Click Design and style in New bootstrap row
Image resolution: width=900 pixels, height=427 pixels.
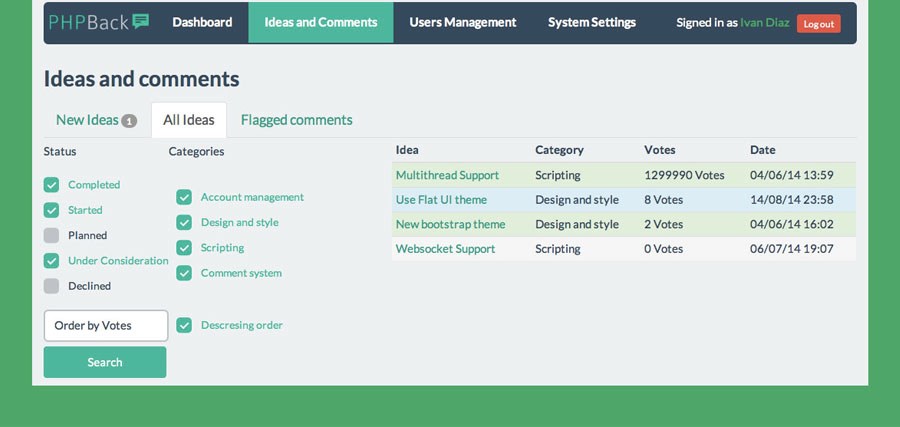click(x=577, y=224)
